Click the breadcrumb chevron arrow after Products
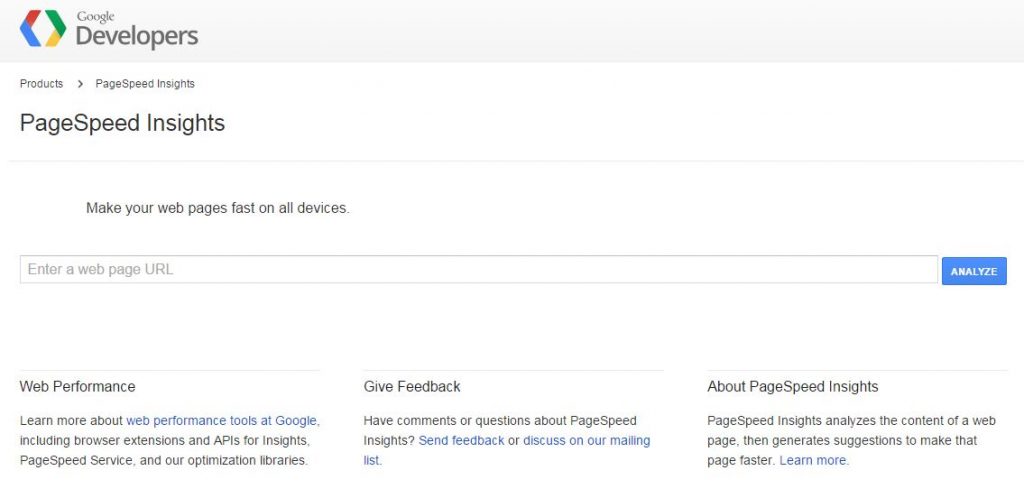 (80, 84)
